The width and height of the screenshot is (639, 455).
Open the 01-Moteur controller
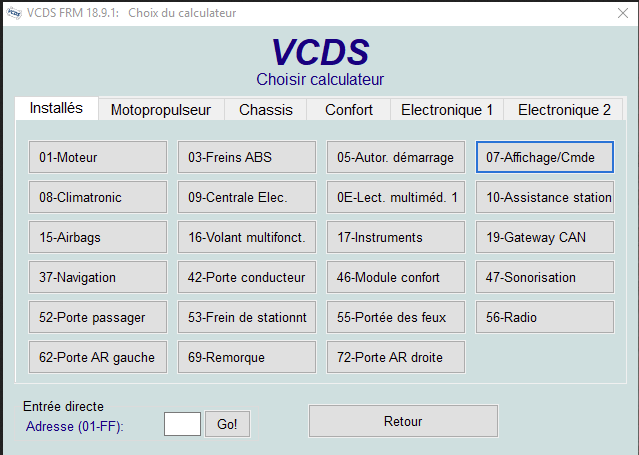tap(98, 157)
